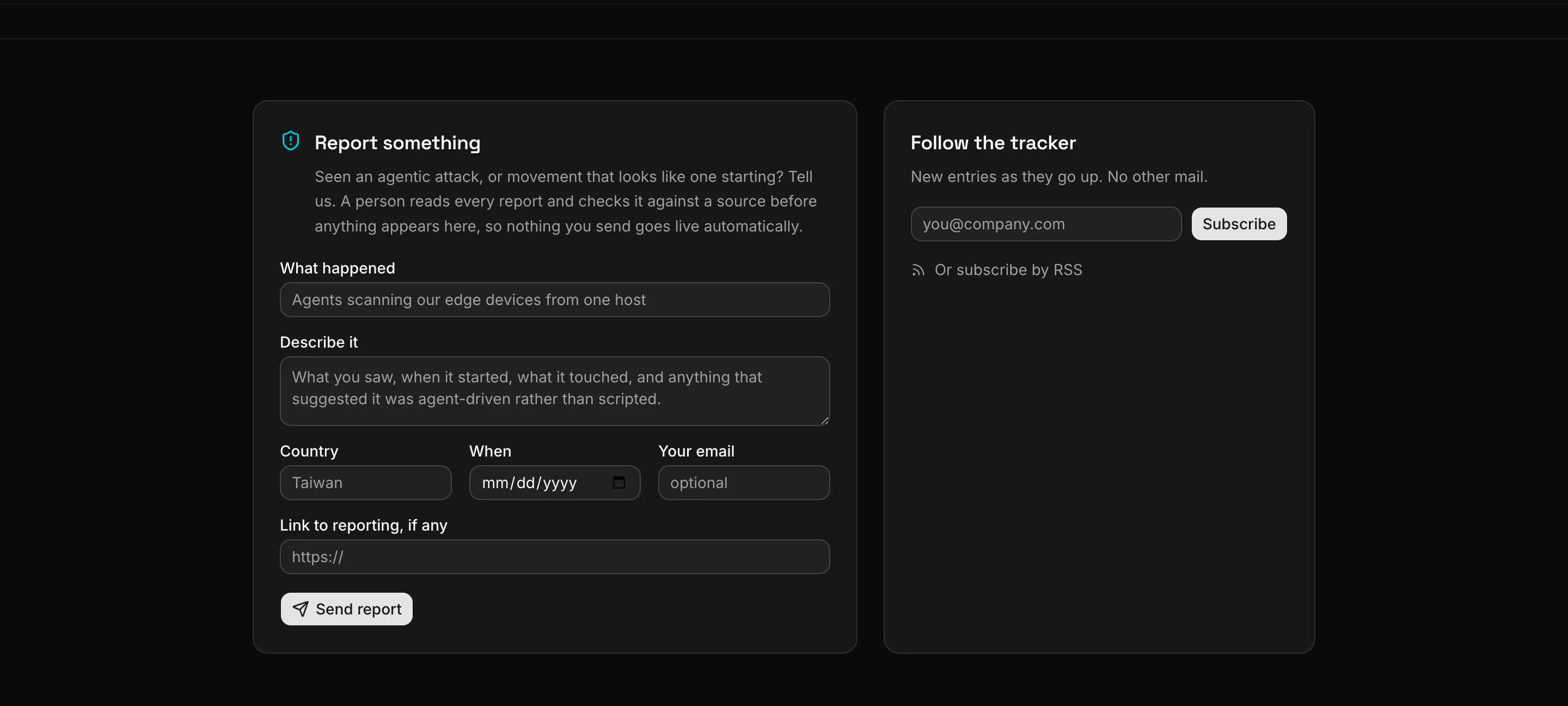
Task: Click the paragraph starting Seen an agentic attack
Action: (x=566, y=202)
